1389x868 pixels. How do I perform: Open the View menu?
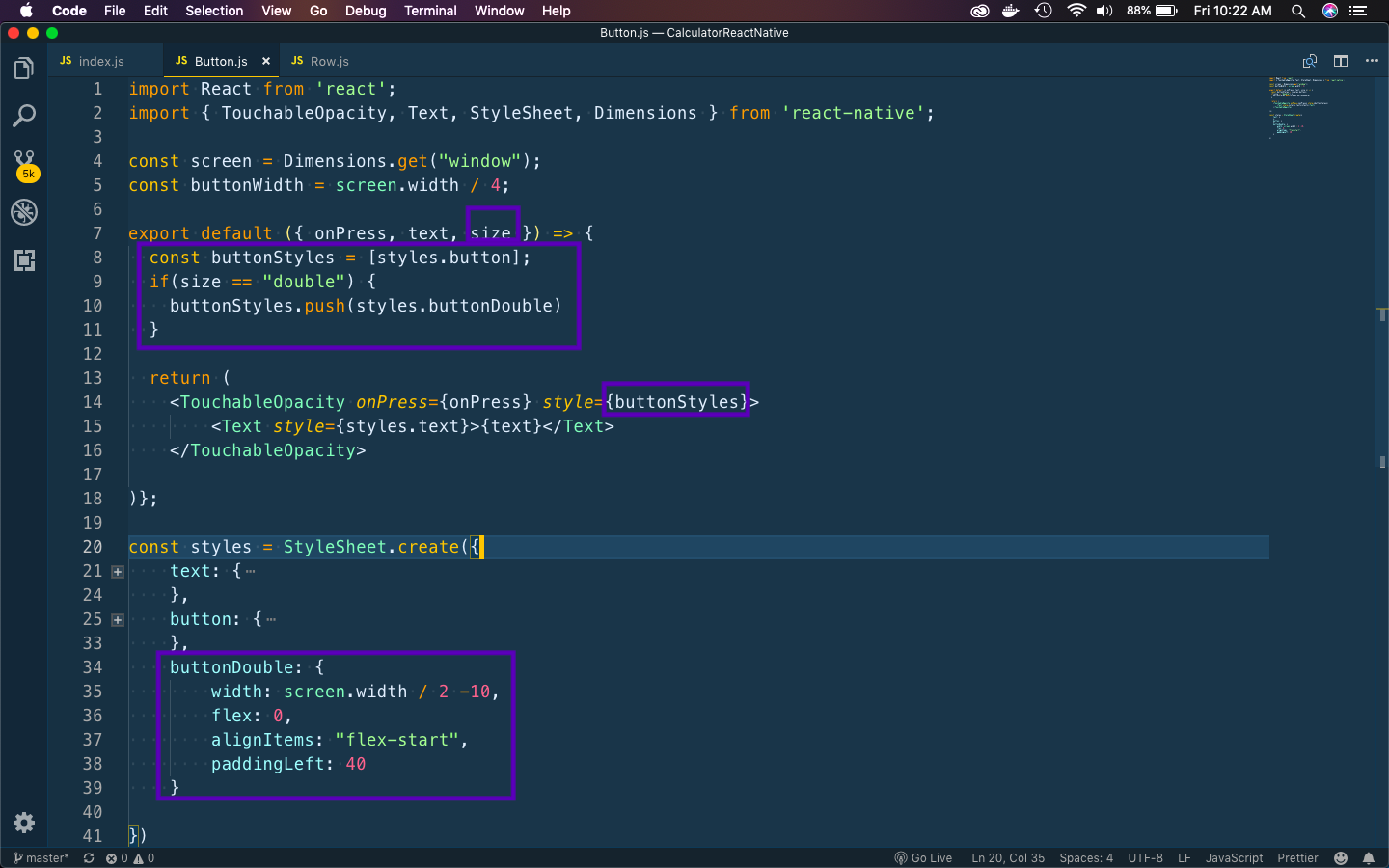click(276, 11)
